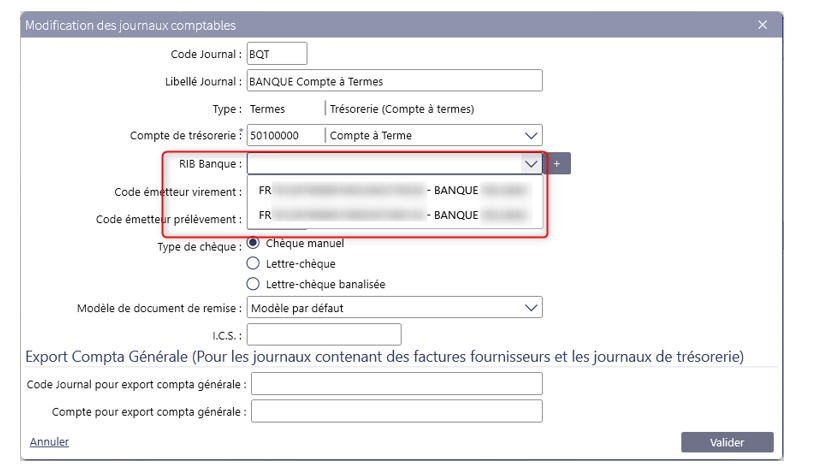Click the plus button beside RIB Banque
Image resolution: width=830 pixels, height=466 pixels.
click(557, 163)
